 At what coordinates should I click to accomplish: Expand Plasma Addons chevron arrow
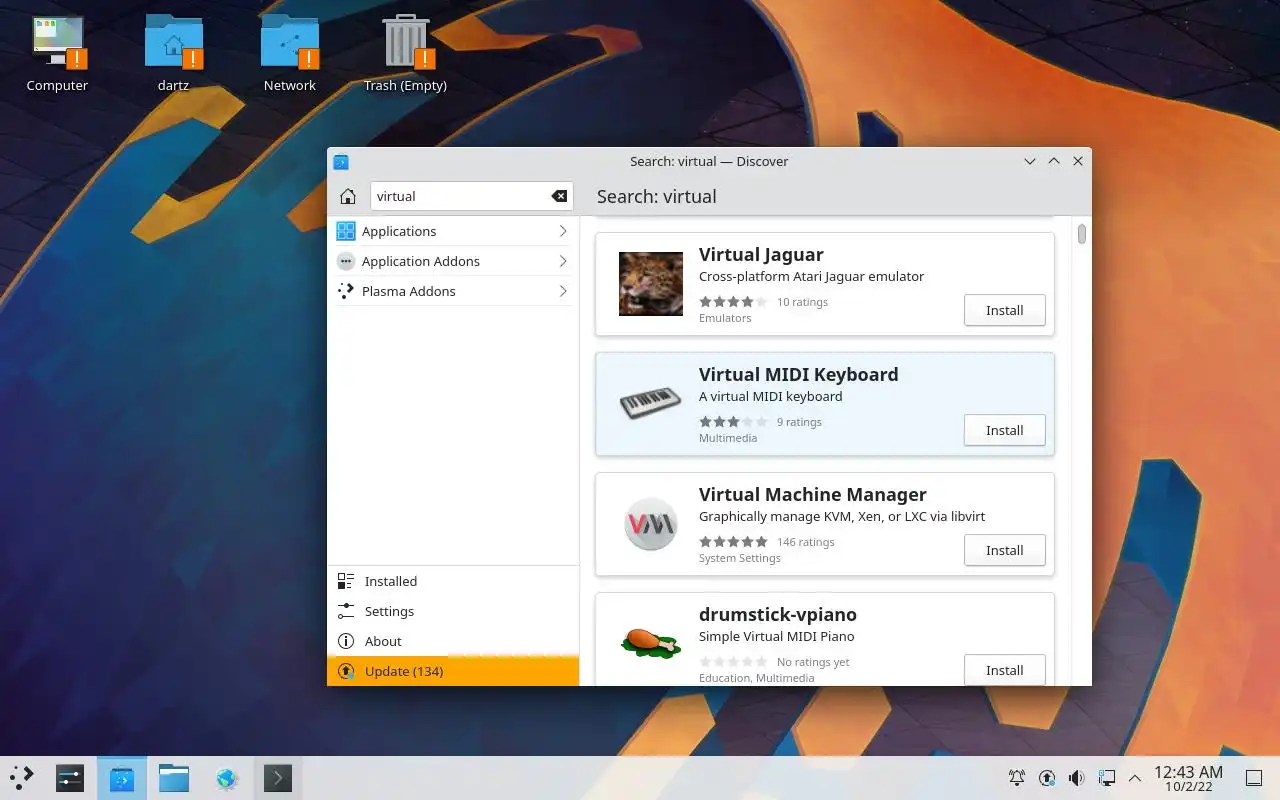(x=562, y=291)
